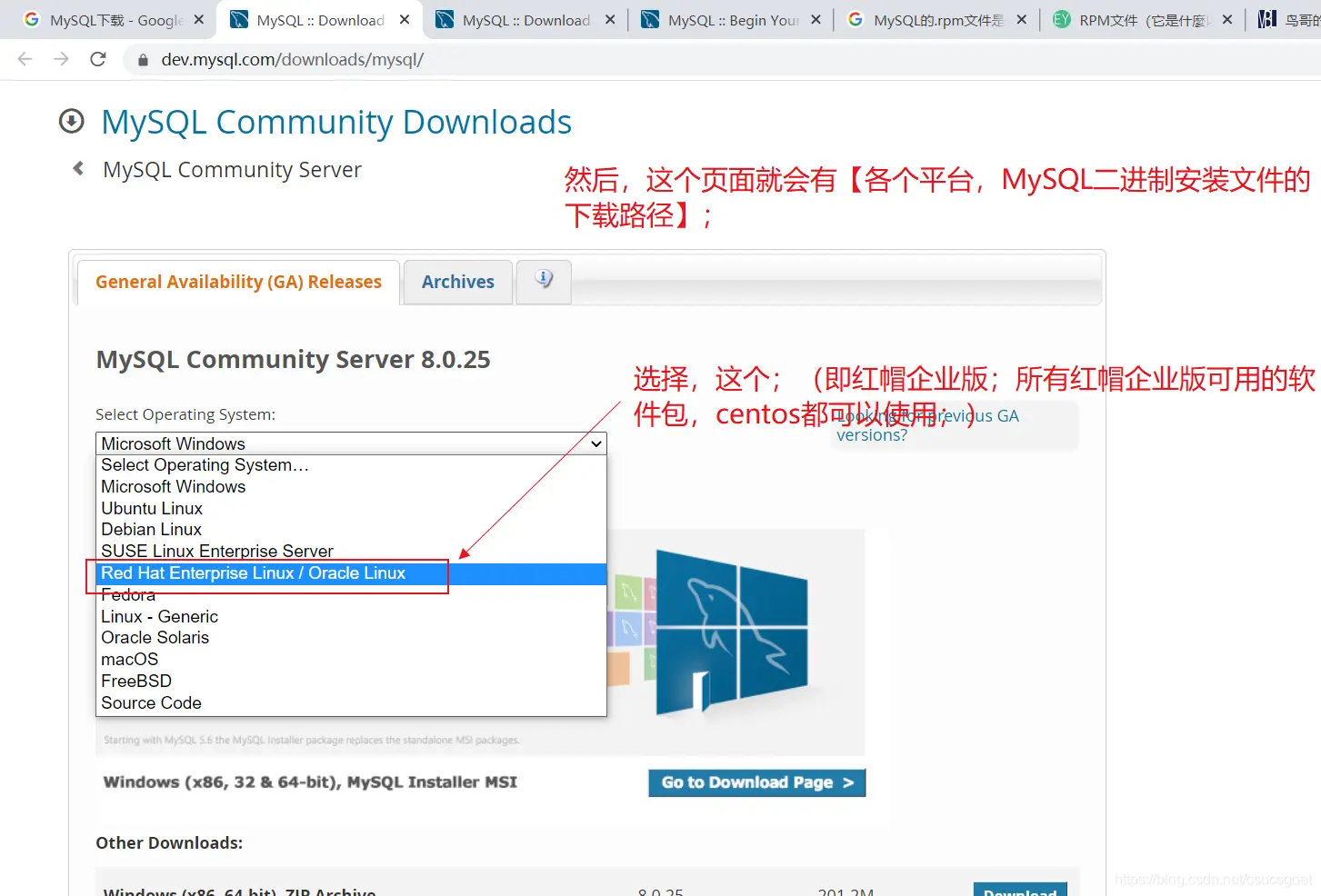Select the General Availability (GA) Releases tab
The image size is (1321, 896).
(x=238, y=282)
